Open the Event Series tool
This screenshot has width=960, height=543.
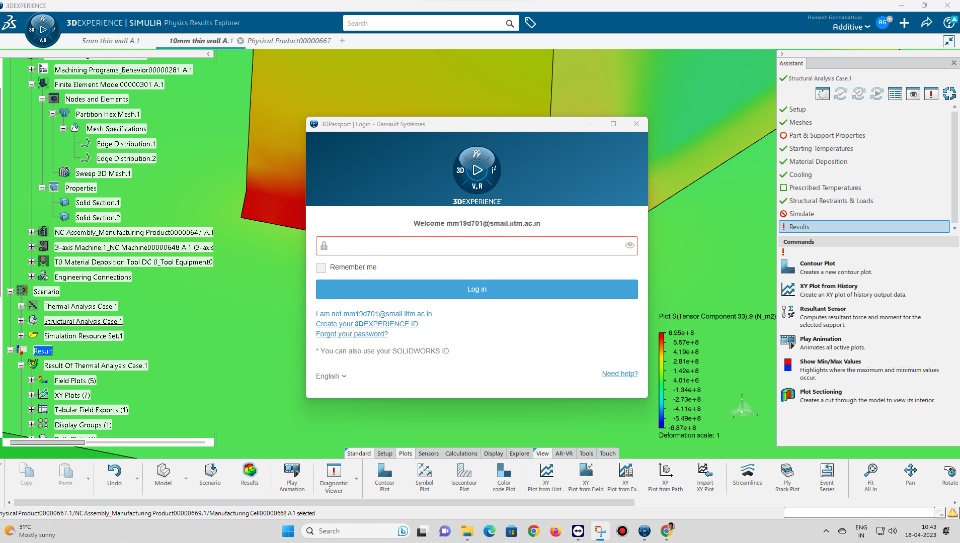point(827,470)
